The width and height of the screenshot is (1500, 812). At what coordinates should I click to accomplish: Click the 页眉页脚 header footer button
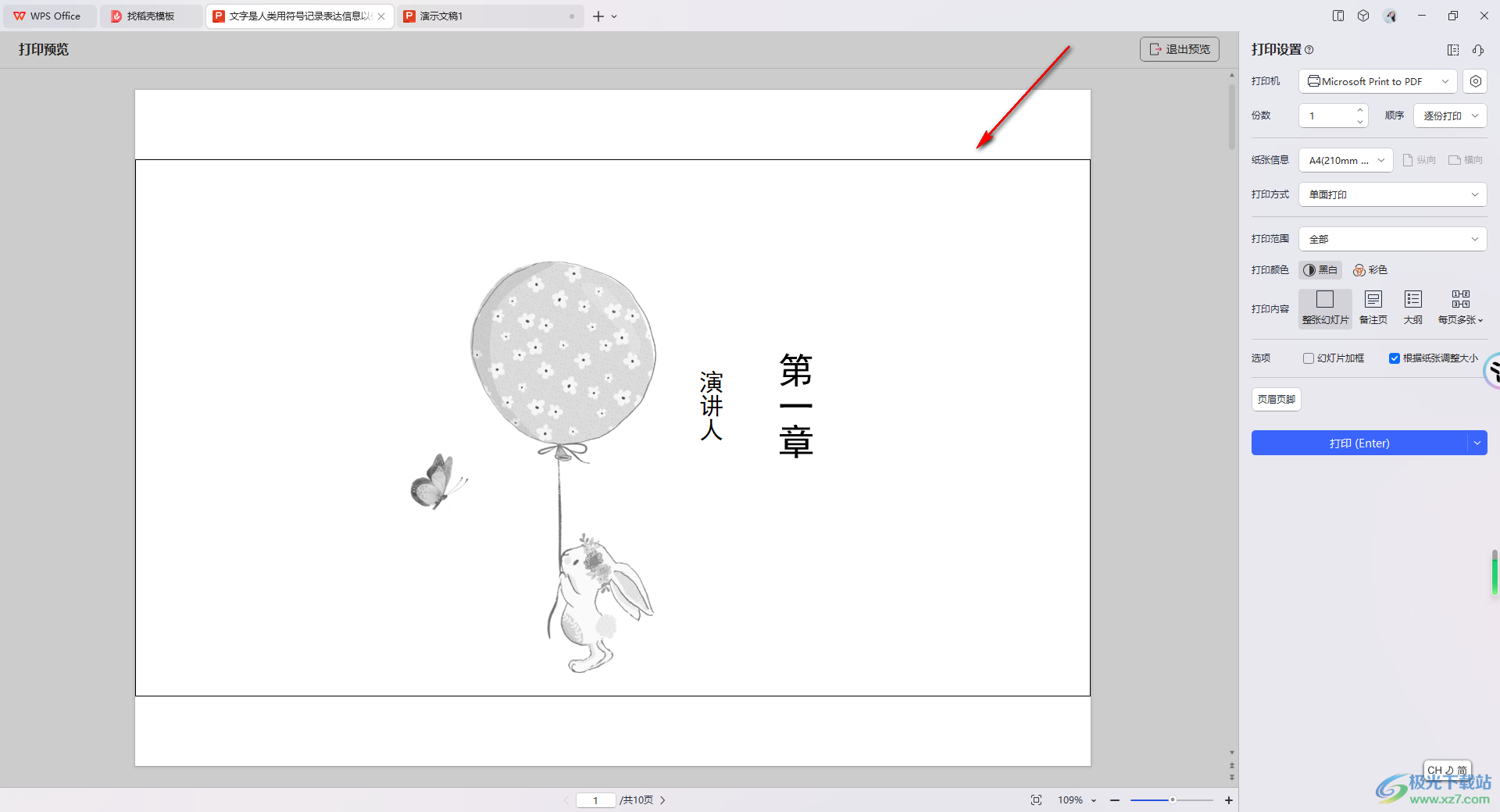click(1277, 399)
